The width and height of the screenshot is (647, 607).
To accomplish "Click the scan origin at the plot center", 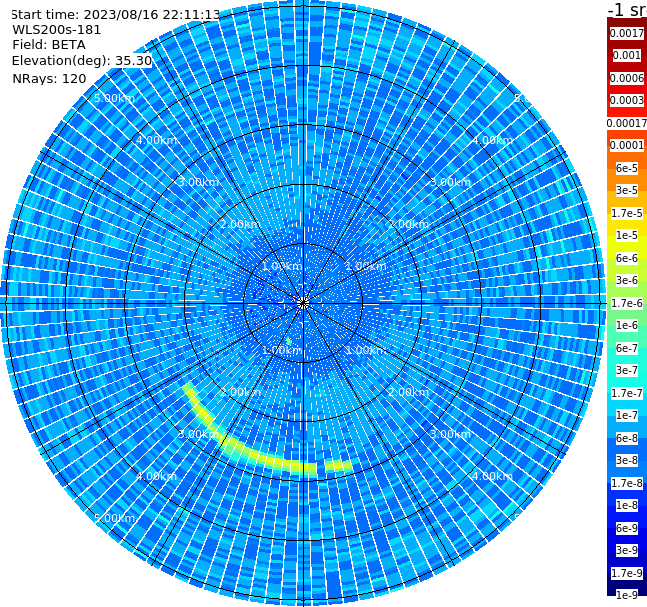I will 303,303.
